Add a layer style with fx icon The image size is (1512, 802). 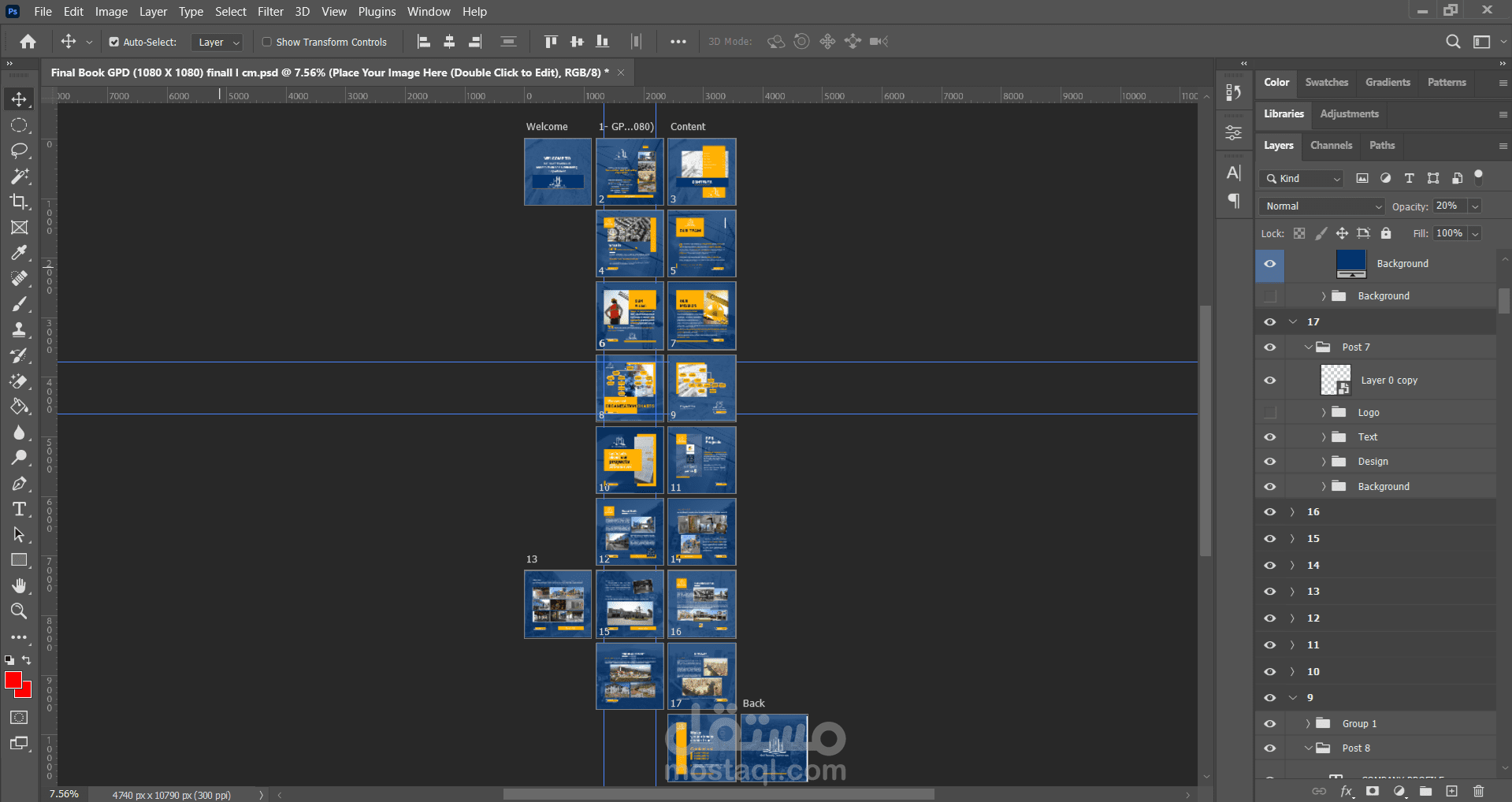pyautogui.click(x=1347, y=791)
